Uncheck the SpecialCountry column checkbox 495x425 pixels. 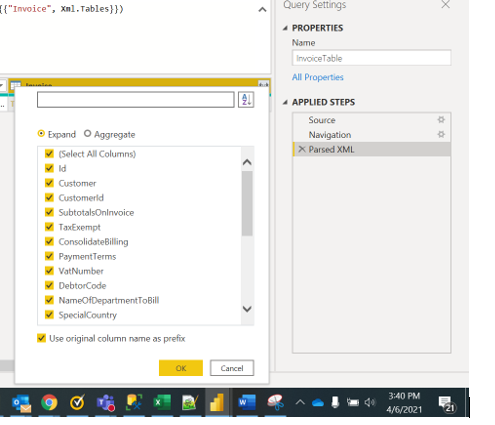pyautogui.click(x=49, y=315)
